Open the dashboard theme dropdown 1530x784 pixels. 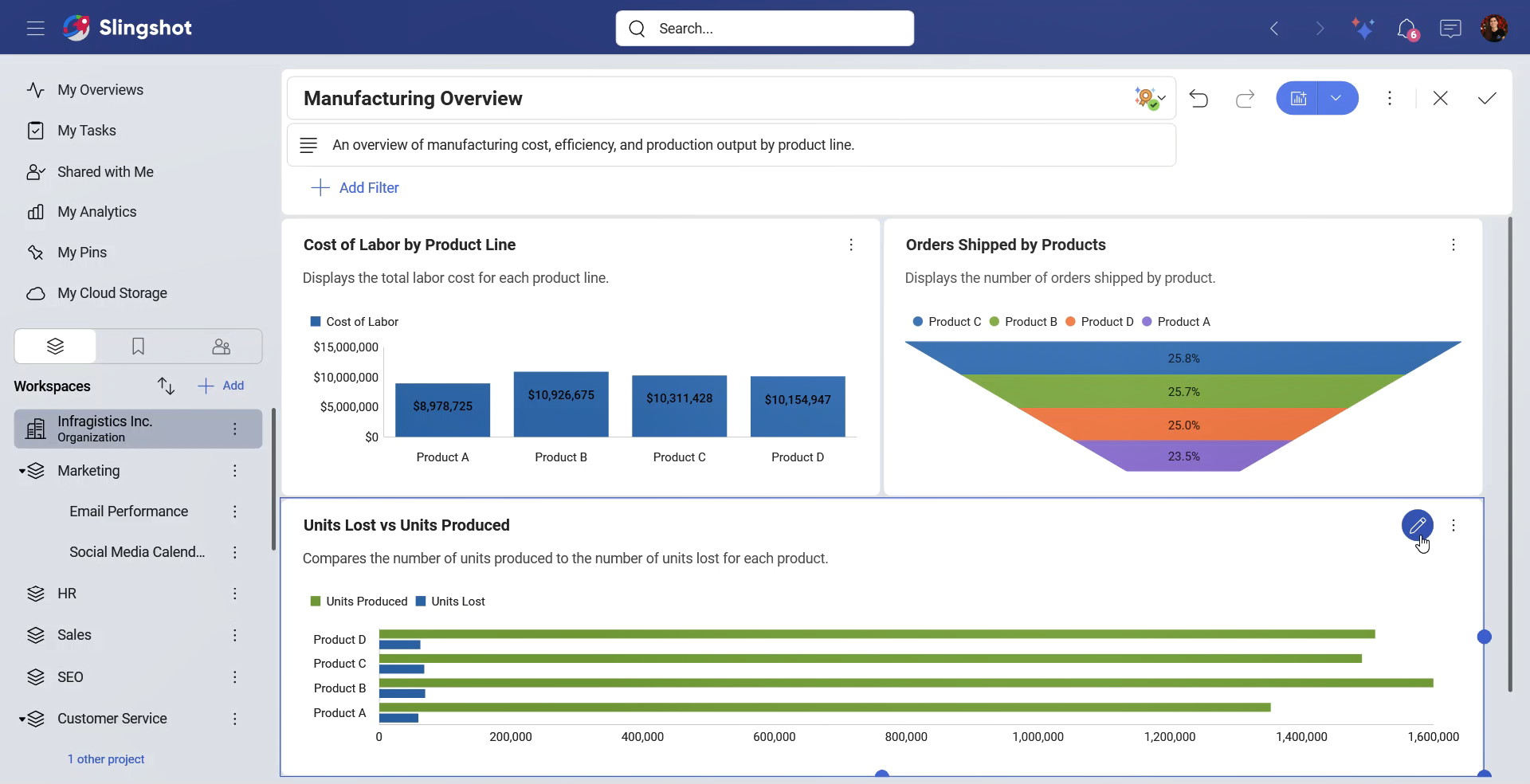pos(1150,98)
